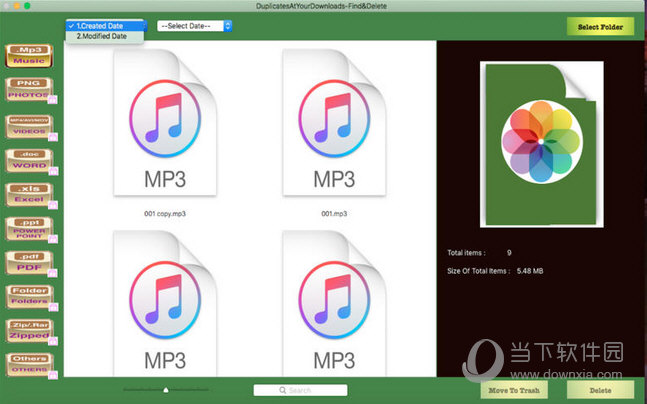Image resolution: width=647 pixels, height=404 pixels.
Task: Click the pink badge beside VIDEOS
Action: [53, 137]
